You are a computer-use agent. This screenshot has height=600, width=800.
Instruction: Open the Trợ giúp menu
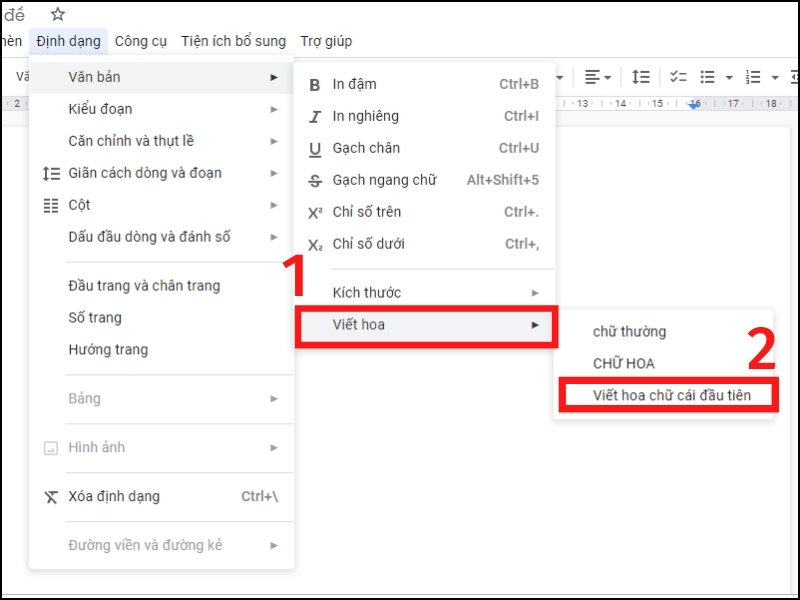tap(326, 41)
